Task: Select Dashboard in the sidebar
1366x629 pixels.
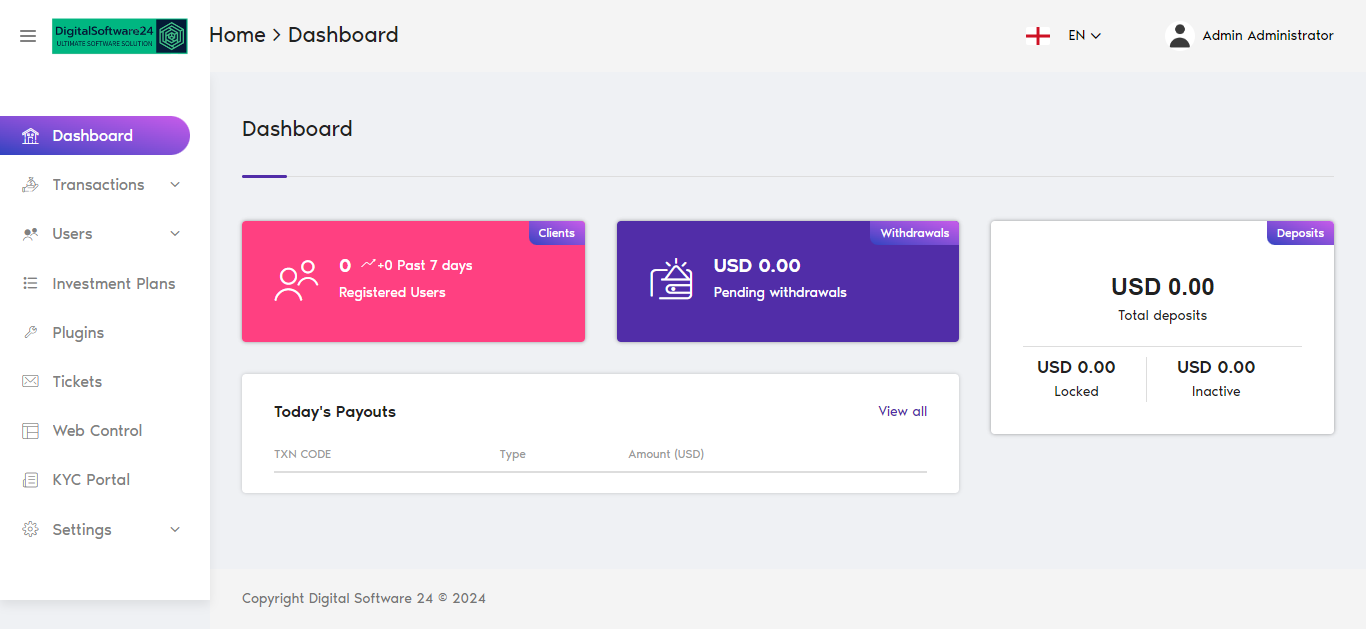Action: point(93,136)
